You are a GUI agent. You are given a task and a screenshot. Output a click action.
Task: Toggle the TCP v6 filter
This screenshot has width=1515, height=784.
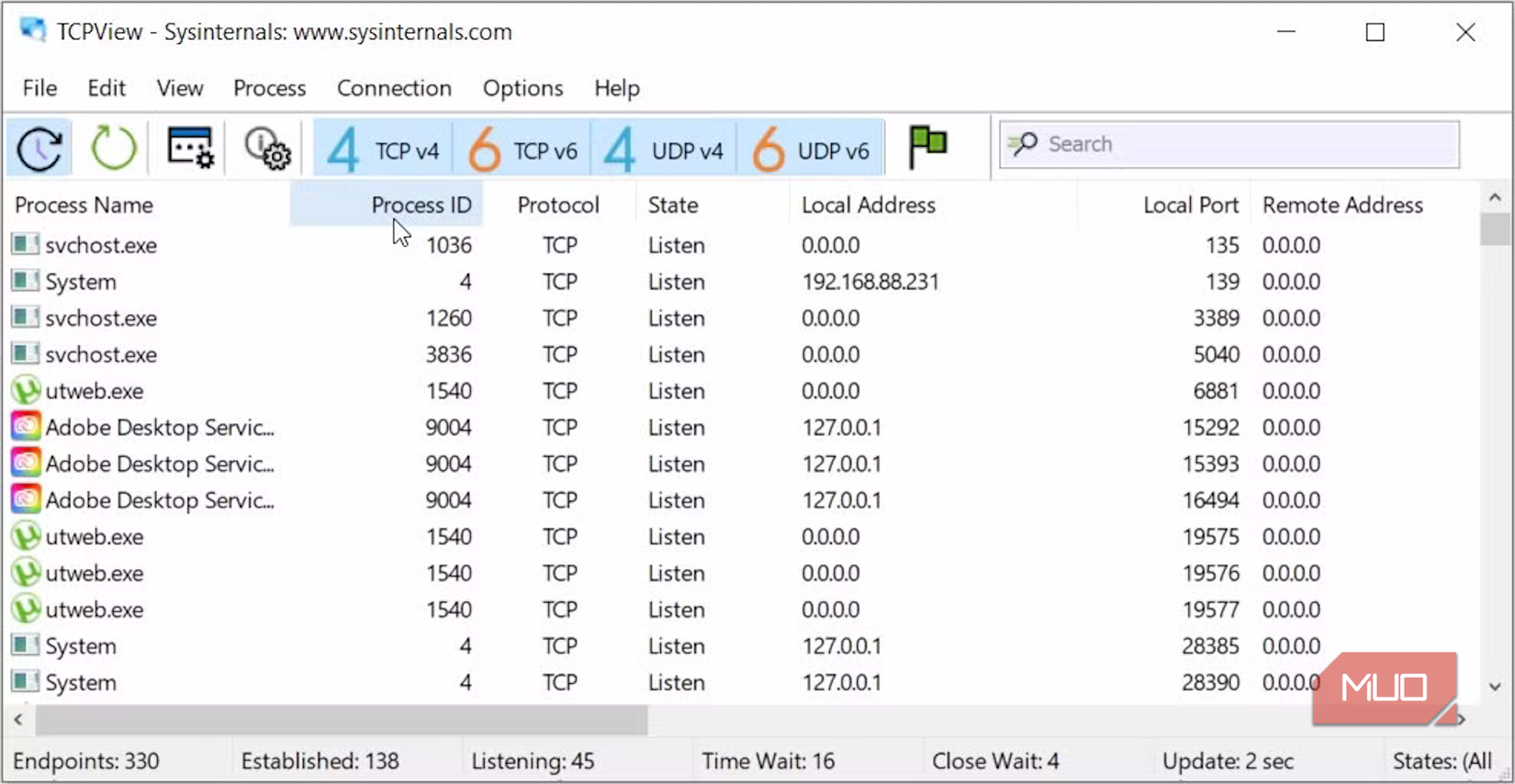click(522, 149)
